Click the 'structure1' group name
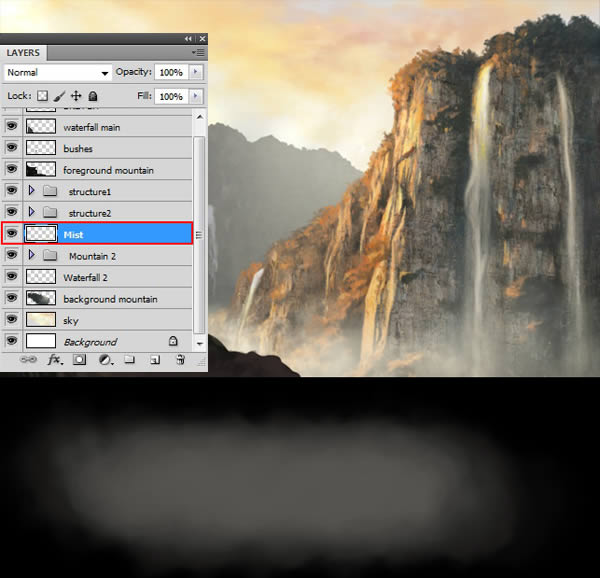This screenshot has height=578, width=600. (x=90, y=192)
